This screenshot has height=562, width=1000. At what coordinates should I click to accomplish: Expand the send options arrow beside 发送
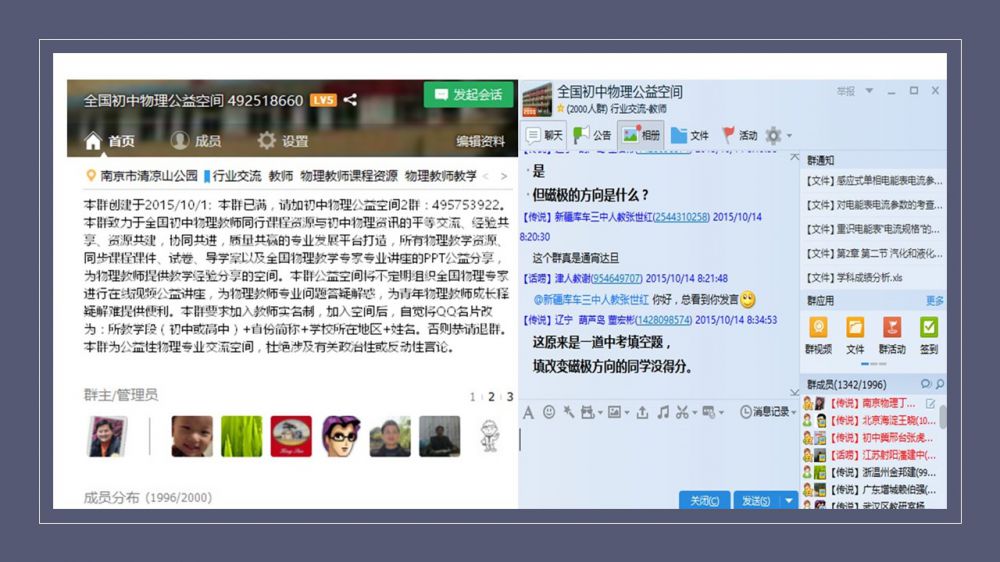(789, 500)
